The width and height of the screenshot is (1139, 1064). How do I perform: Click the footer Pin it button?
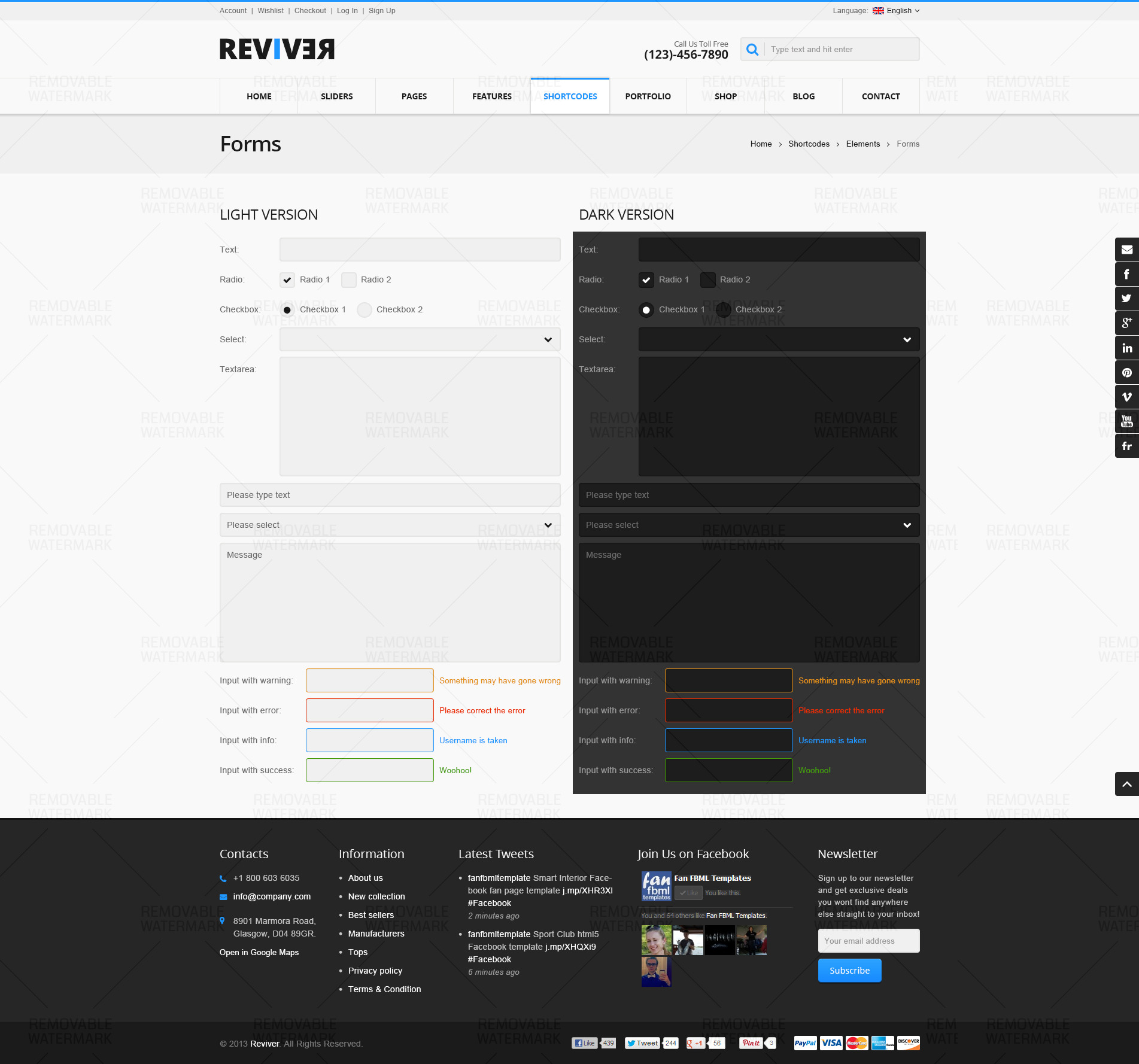point(751,1043)
